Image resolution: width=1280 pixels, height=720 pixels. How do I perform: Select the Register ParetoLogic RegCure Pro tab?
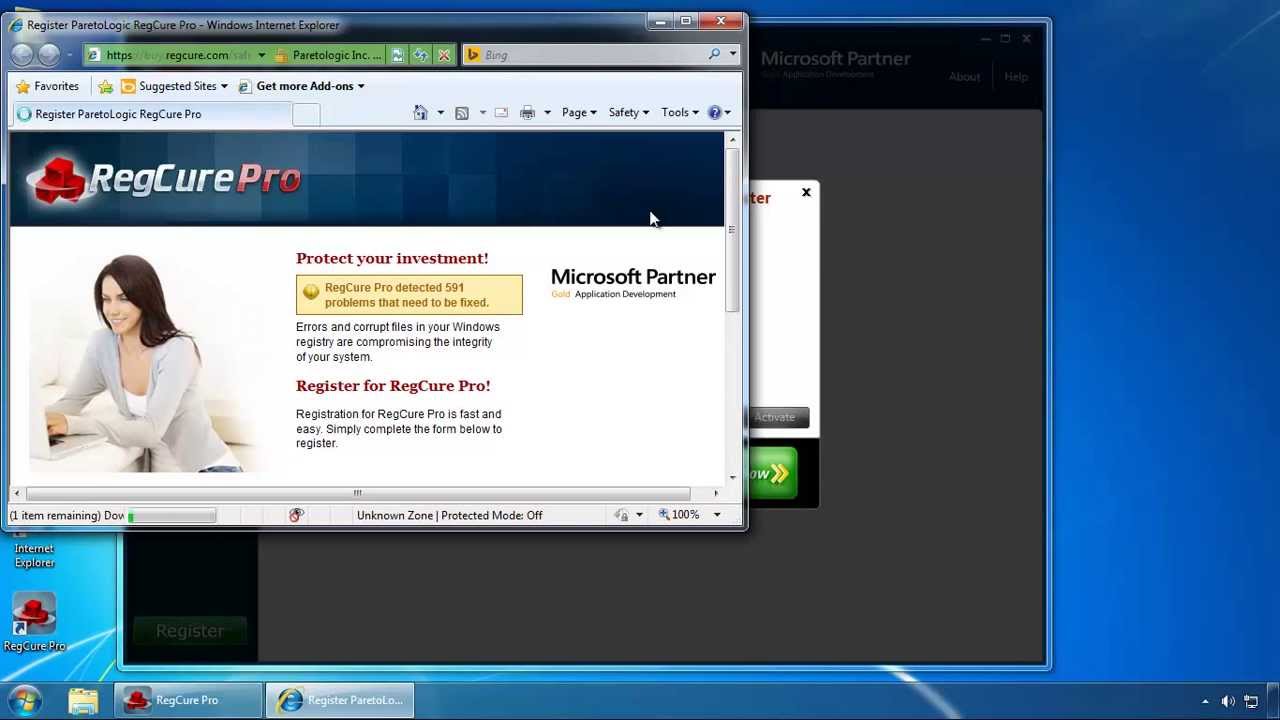tap(150, 114)
